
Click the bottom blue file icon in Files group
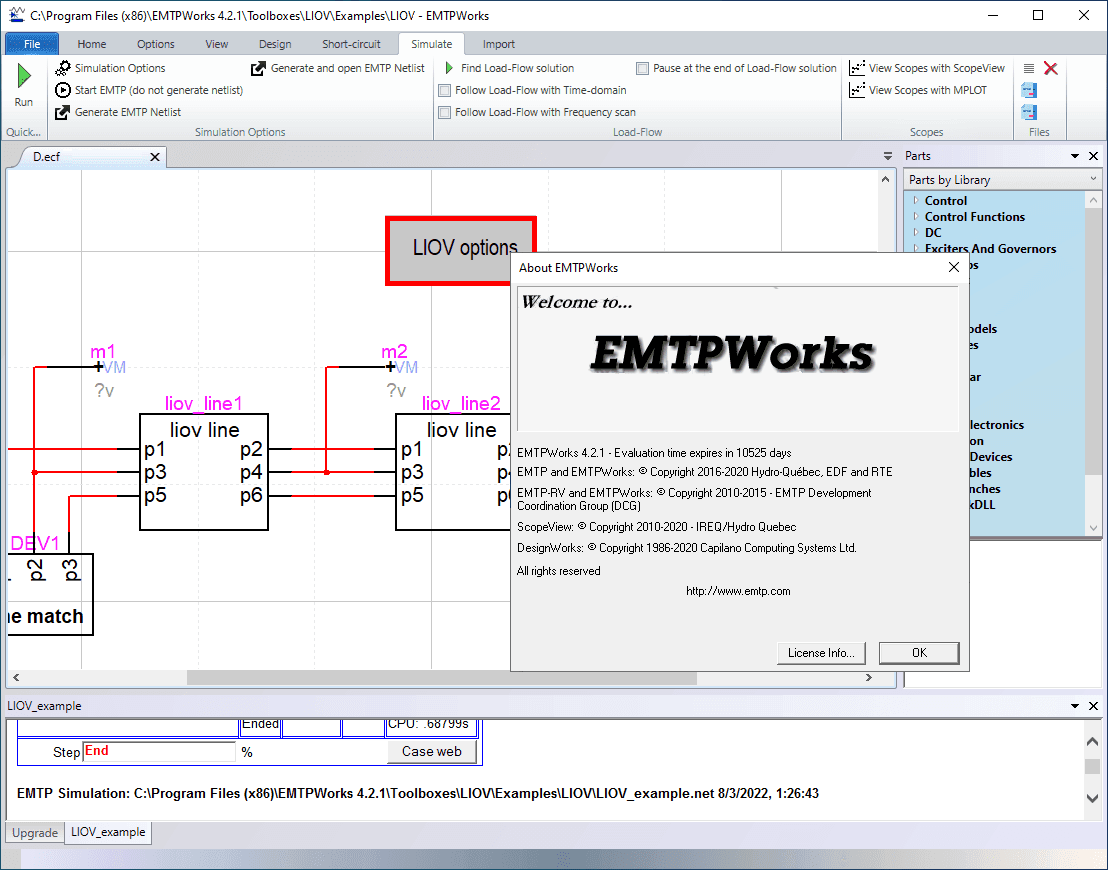click(x=1029, y=112)
